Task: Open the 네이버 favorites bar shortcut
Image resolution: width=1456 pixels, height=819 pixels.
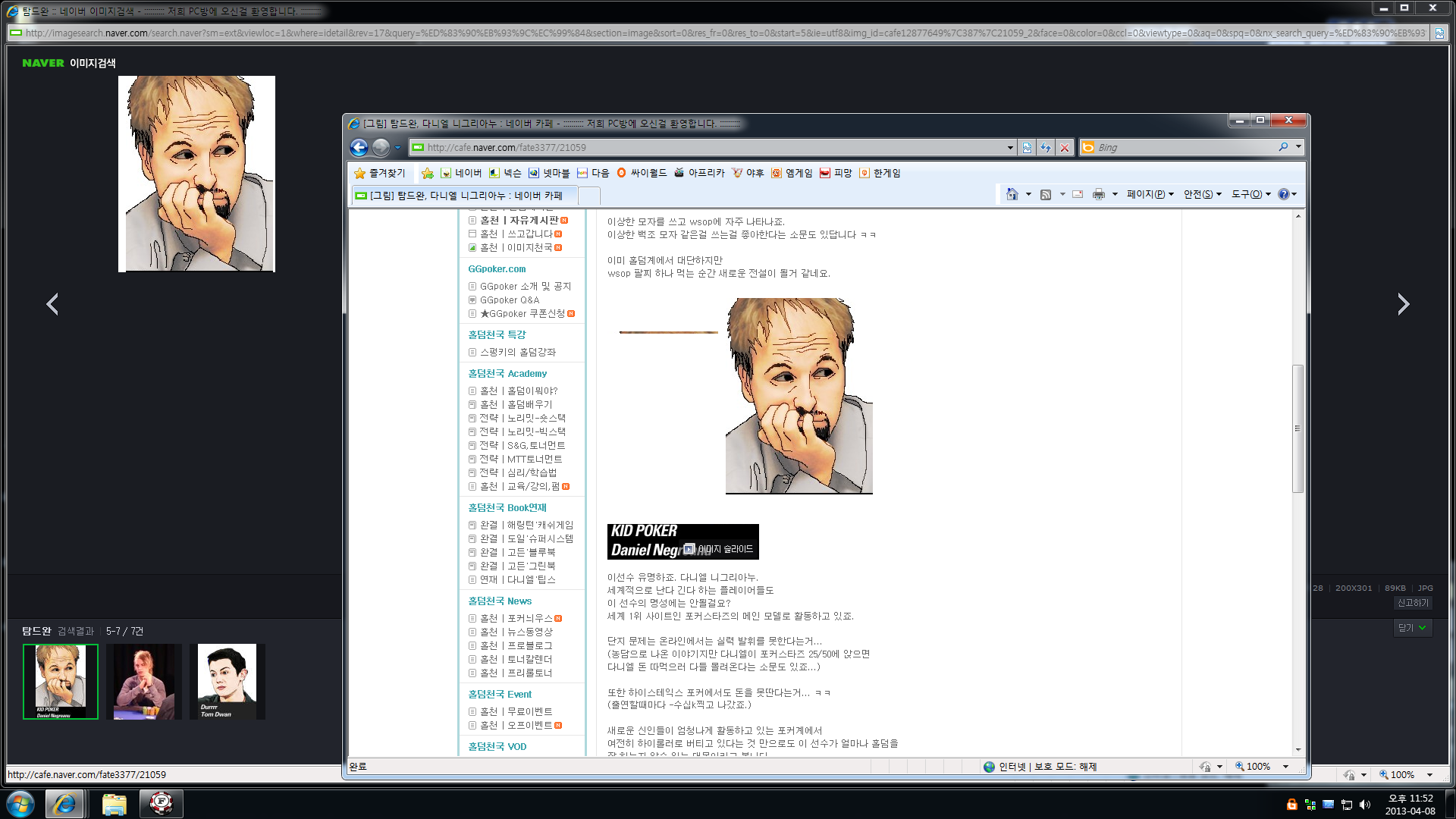Action: click(x=461, y=173)
